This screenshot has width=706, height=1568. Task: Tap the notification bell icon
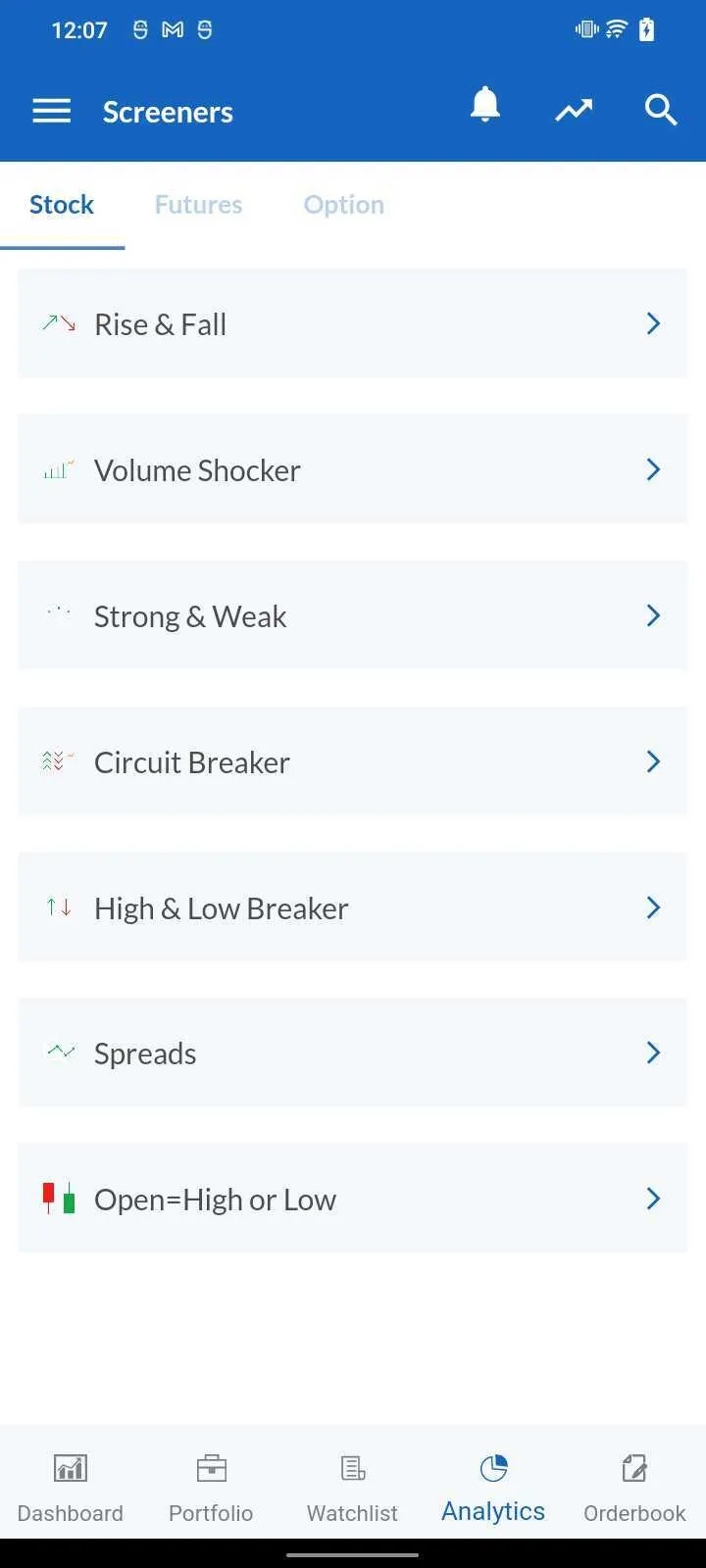[485, 104]
